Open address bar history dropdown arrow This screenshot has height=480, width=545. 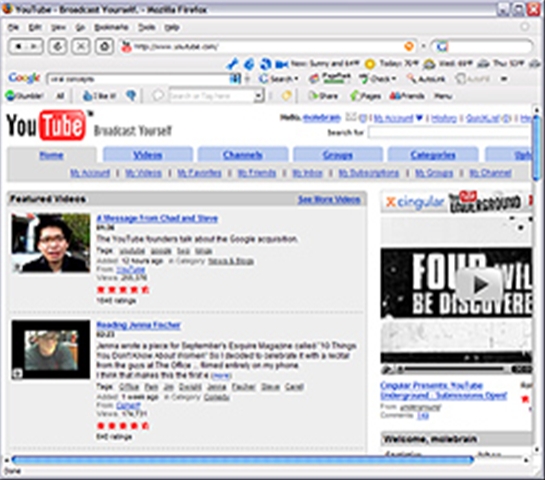tap(423, 46)
